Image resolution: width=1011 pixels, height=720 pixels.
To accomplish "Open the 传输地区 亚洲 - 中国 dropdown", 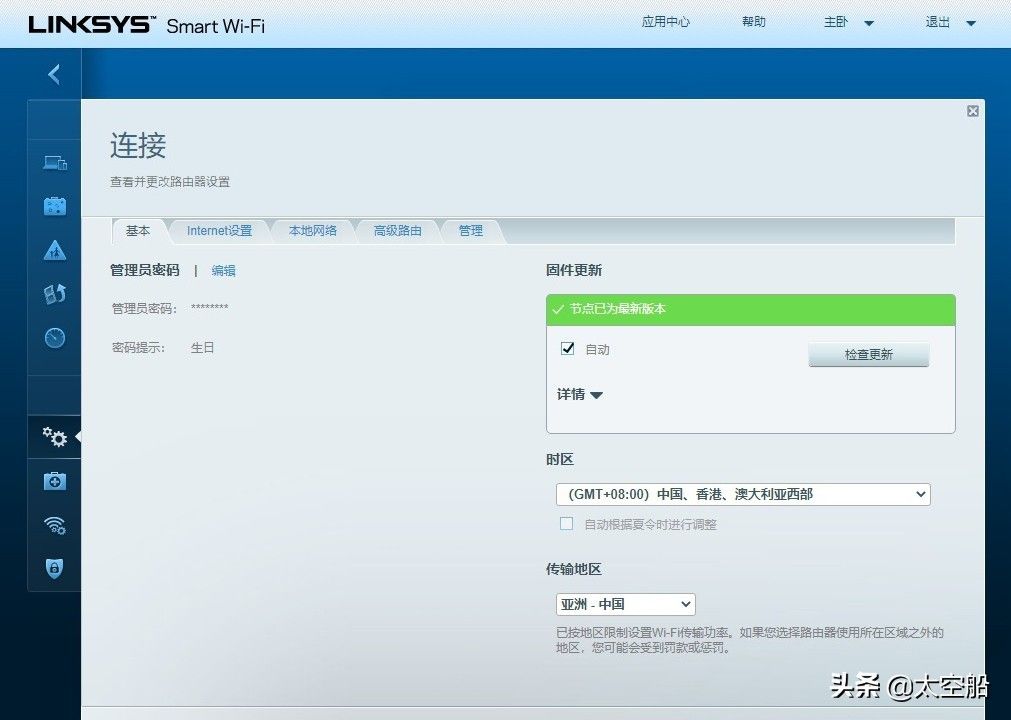I will (625, 604).
